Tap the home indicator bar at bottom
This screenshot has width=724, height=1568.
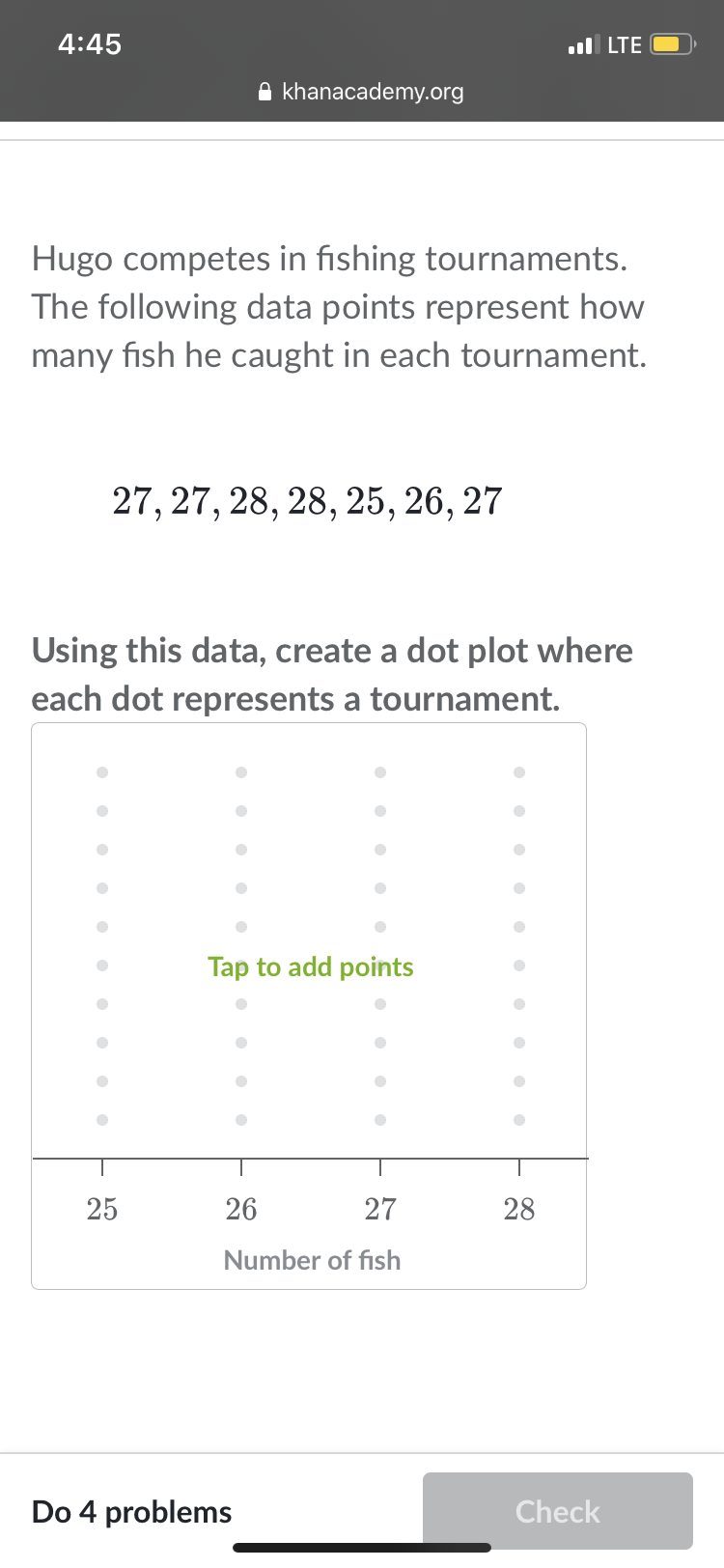point(362,1548)
